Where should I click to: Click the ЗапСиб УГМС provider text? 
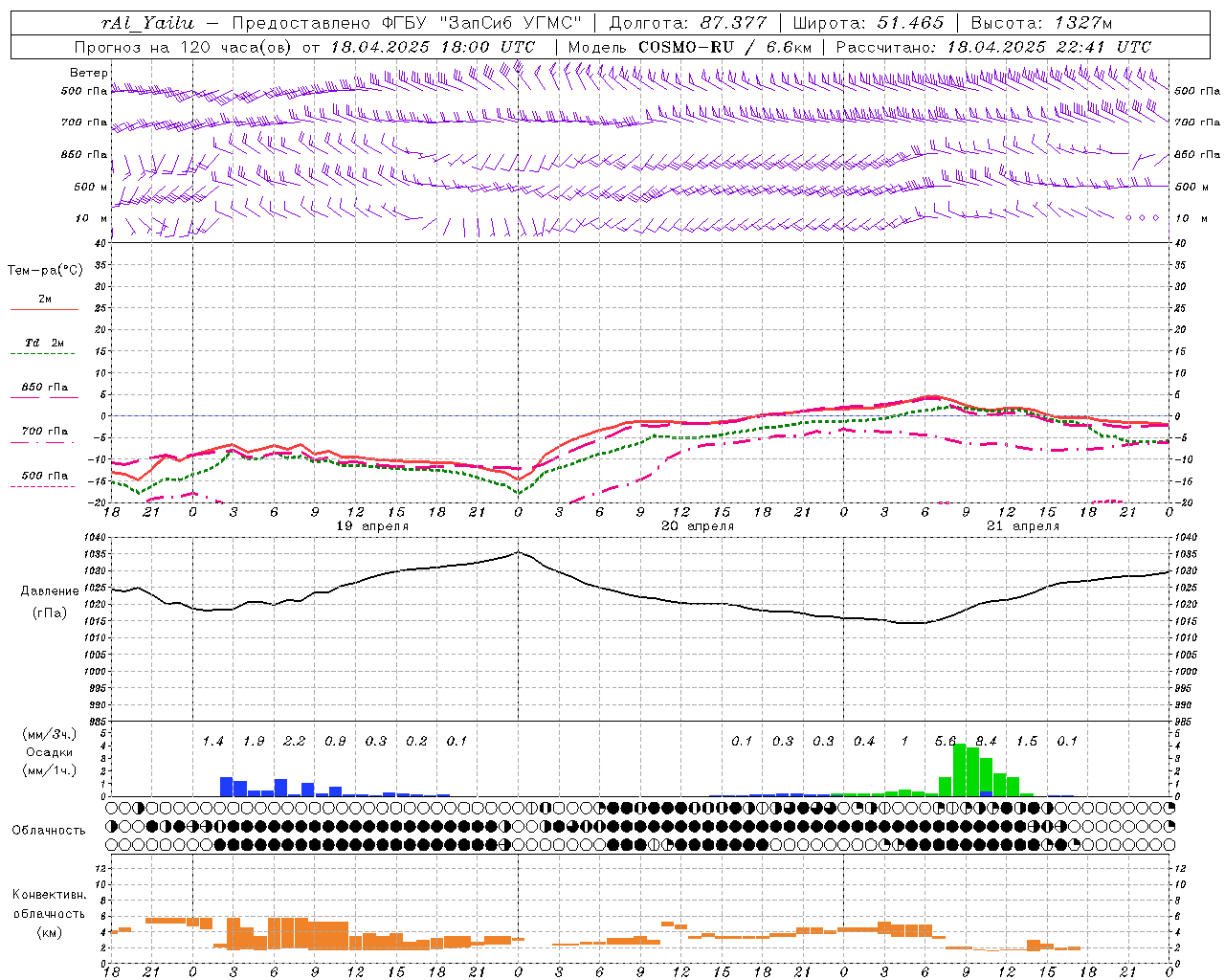509,23
